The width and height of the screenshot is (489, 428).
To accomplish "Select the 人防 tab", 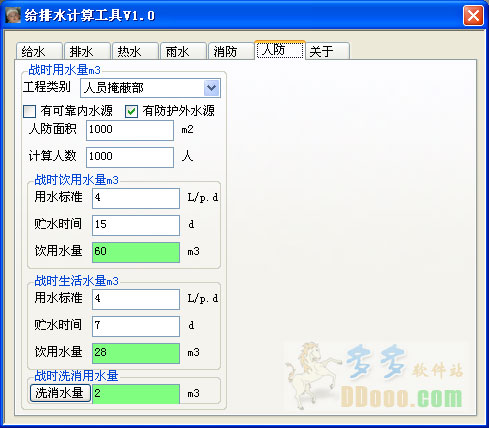I will pyautogui.click(x=280, y=50).
